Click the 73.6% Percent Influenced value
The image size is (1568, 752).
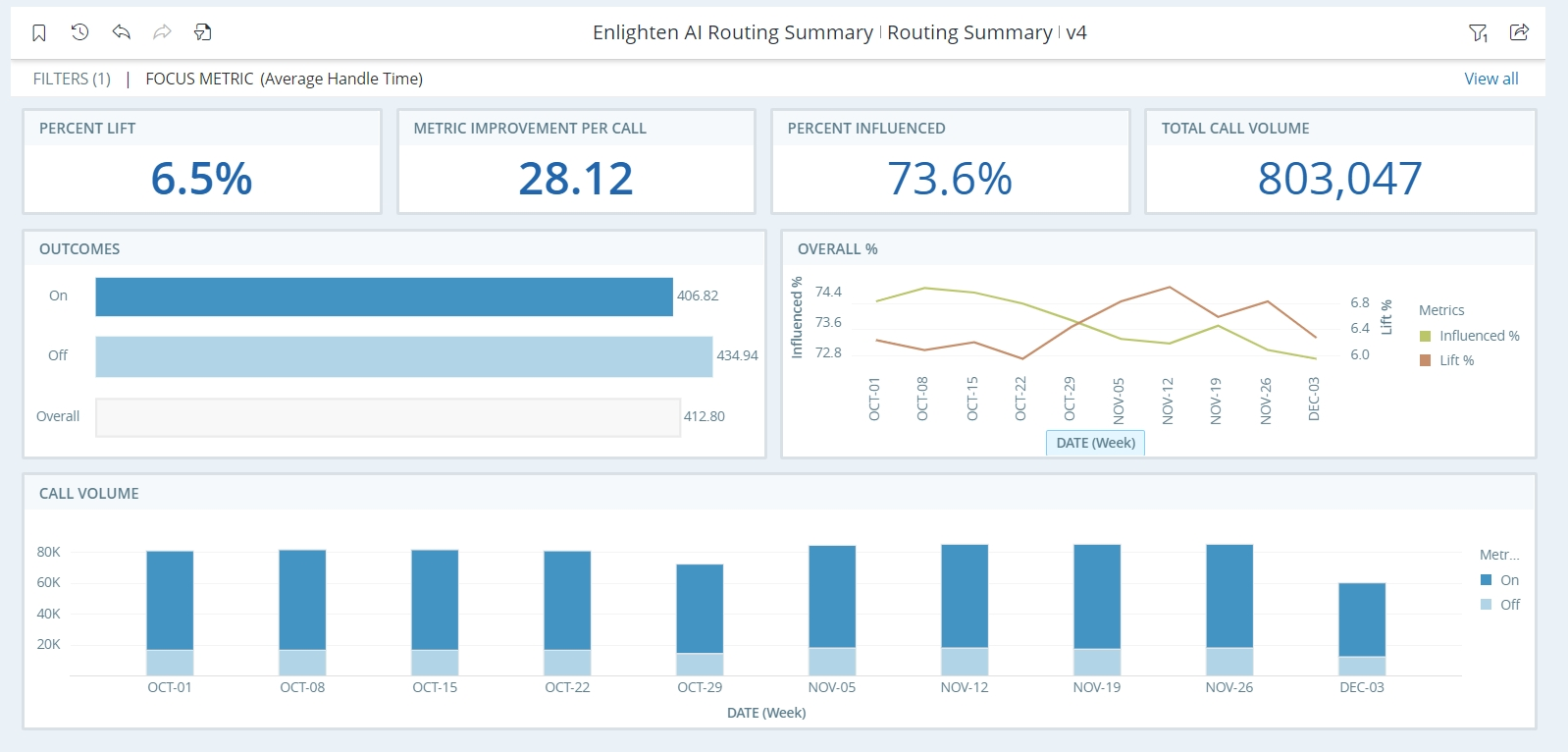(950, 179)
